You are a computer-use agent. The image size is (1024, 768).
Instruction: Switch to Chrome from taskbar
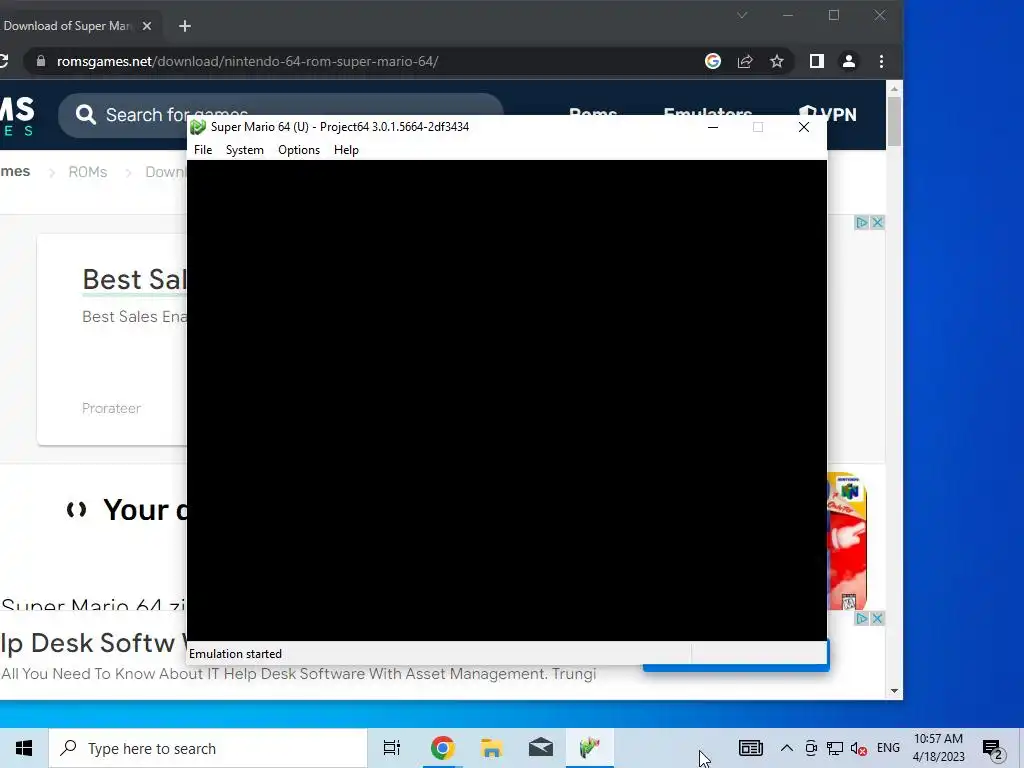coord(442,748)
